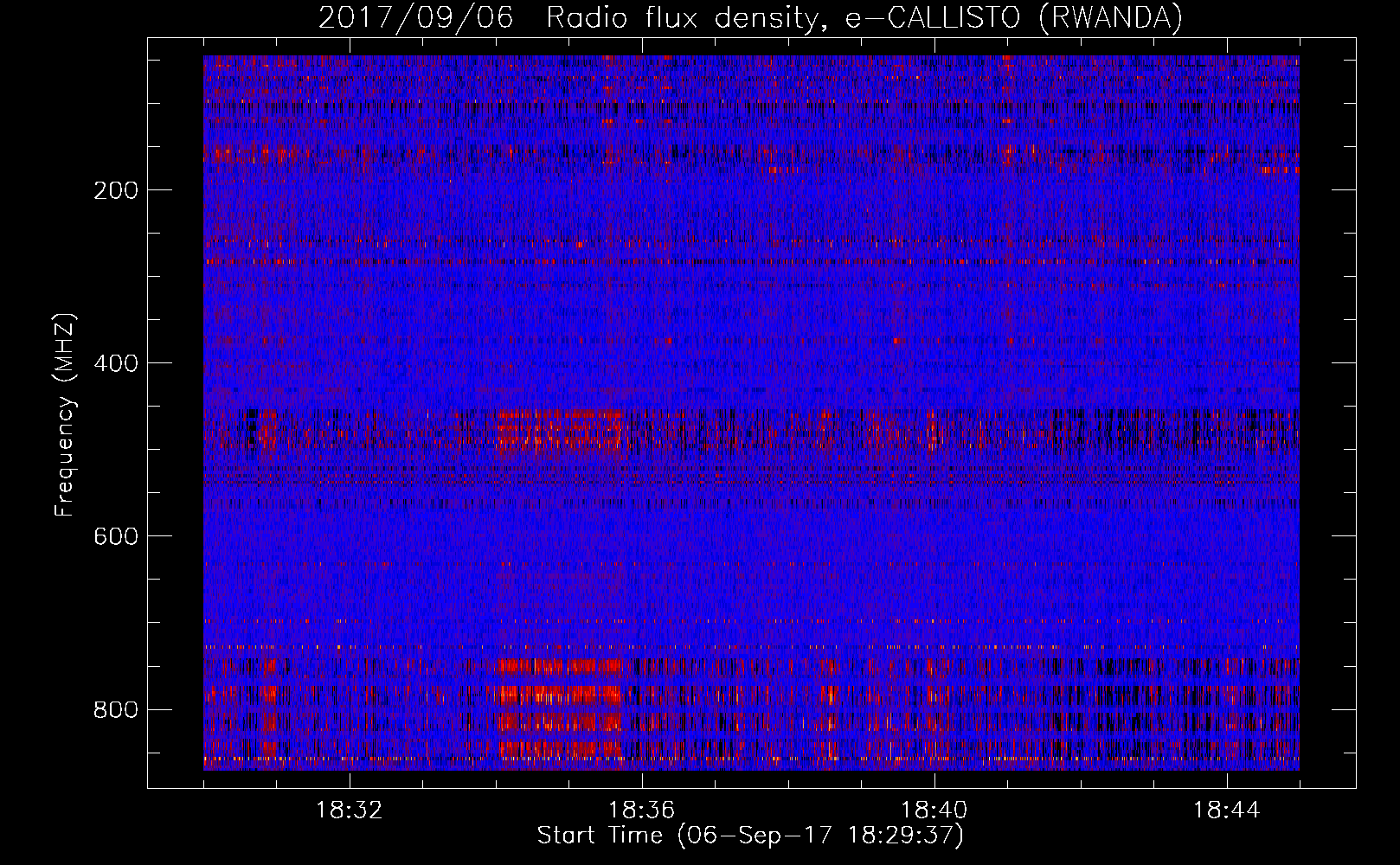Click the 800 frequency tick label
Viewport: 1400px width, 865px height.
pos(116,709)
